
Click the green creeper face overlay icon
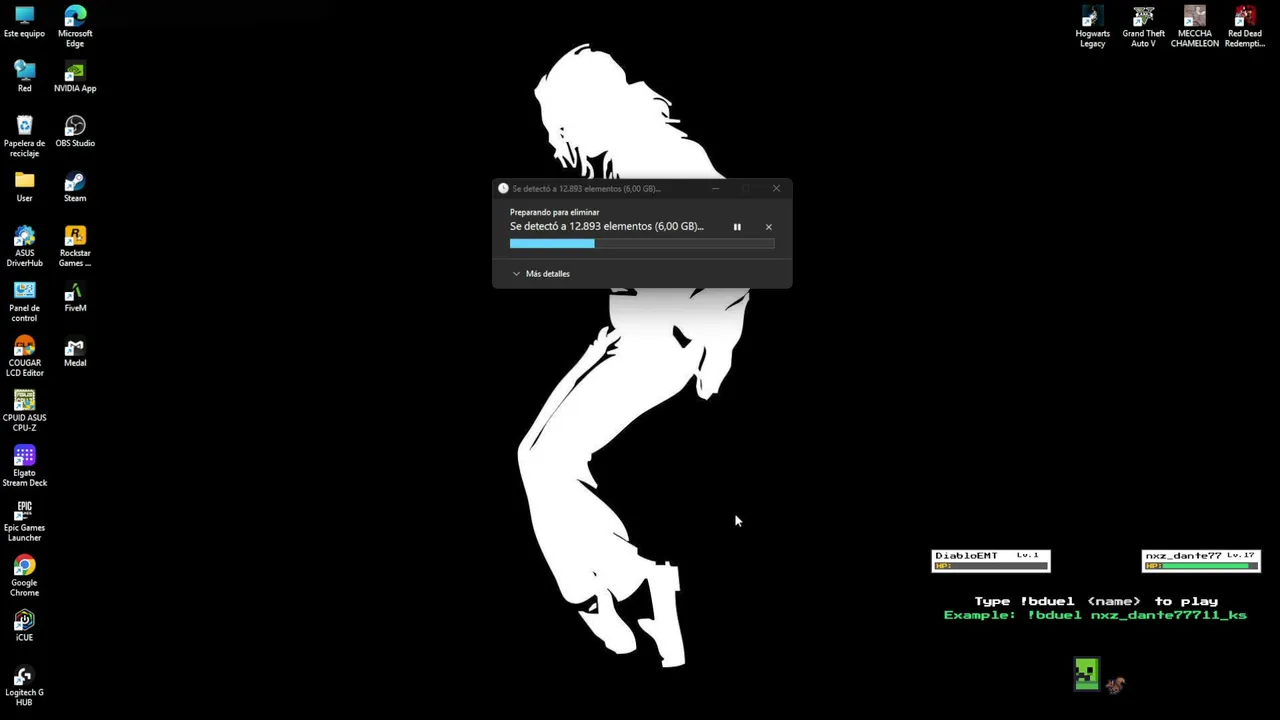click(x=1087, y=674)
